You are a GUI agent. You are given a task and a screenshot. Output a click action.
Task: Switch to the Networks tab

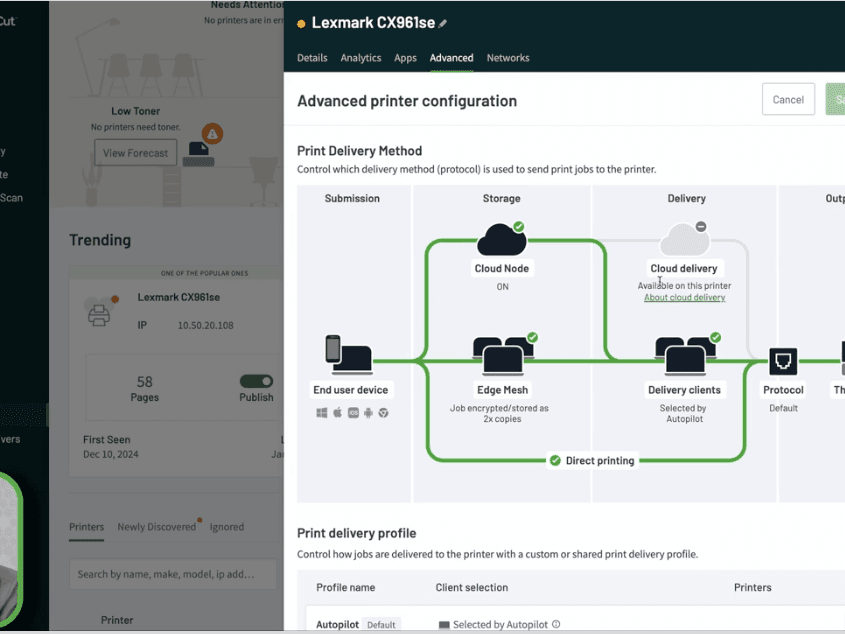click(508, 58)
